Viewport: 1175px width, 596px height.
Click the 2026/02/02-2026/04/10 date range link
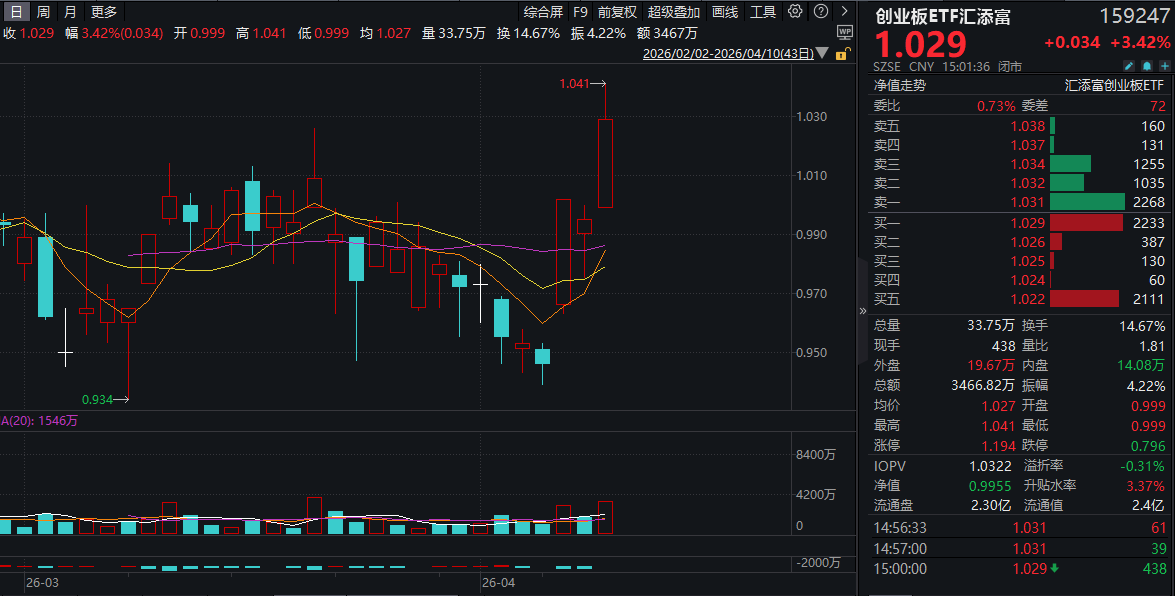(x=726, y=54)
